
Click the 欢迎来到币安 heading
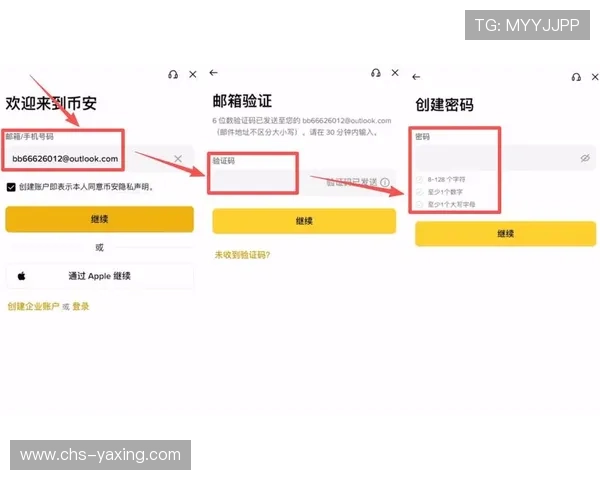51,103
